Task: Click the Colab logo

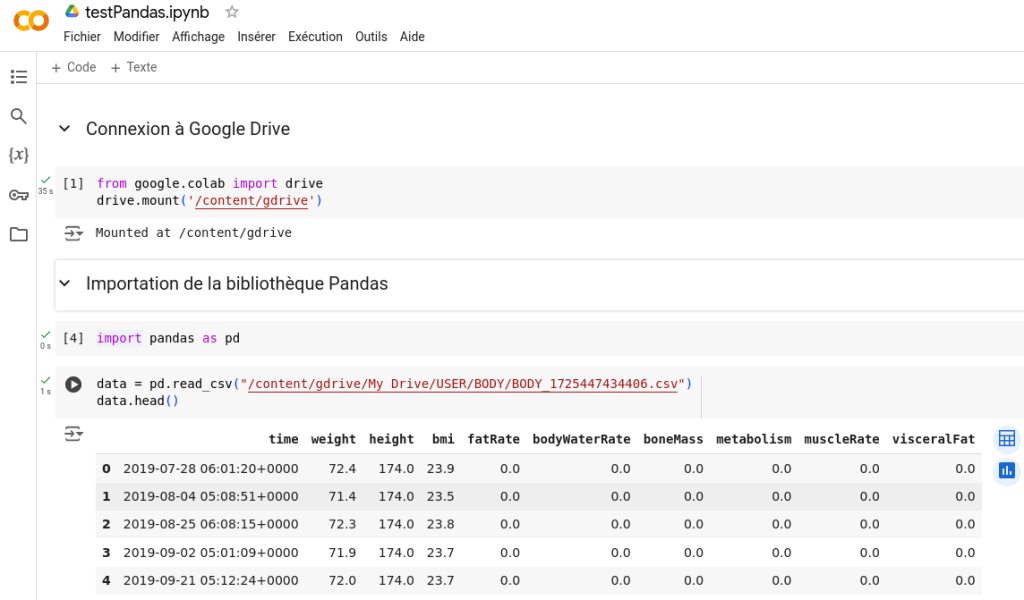Action: coord(30,21)
